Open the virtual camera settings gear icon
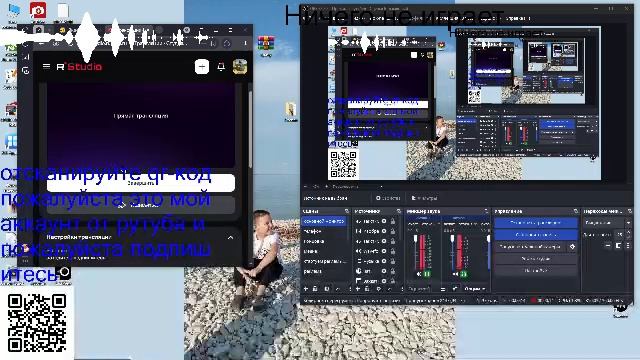The image size is (640, 360). (572, 247)
